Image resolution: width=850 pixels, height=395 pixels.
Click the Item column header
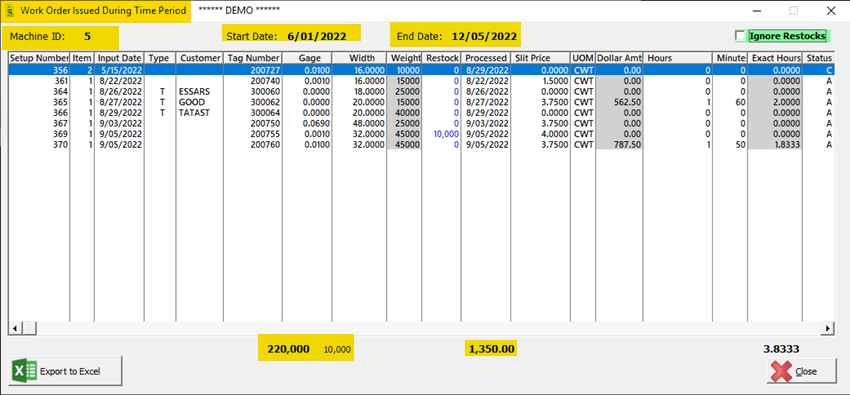click(x=82, y=58)
